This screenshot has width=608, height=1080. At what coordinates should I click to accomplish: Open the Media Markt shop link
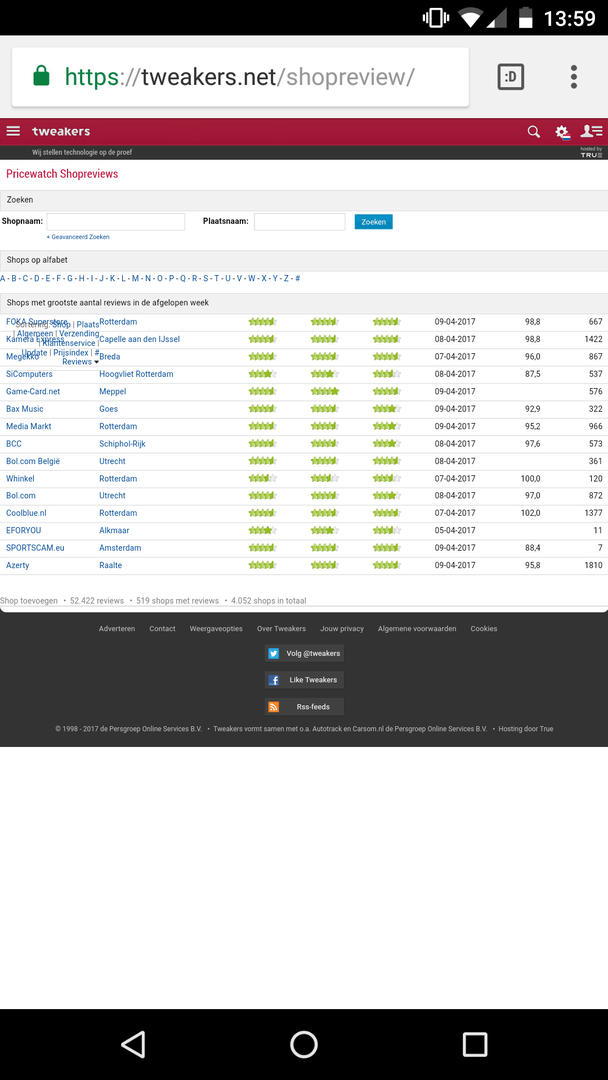tap(29, 426)
